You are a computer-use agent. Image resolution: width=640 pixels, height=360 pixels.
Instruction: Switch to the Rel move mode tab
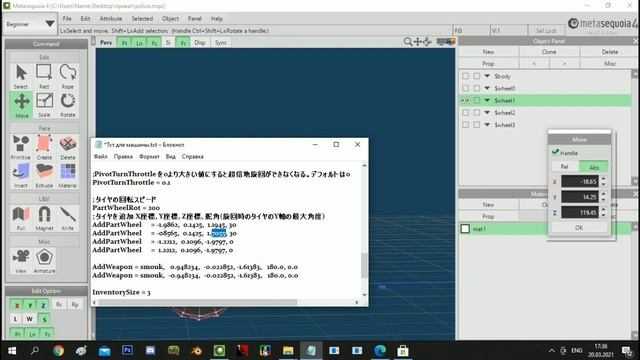(x=564, y=167)
